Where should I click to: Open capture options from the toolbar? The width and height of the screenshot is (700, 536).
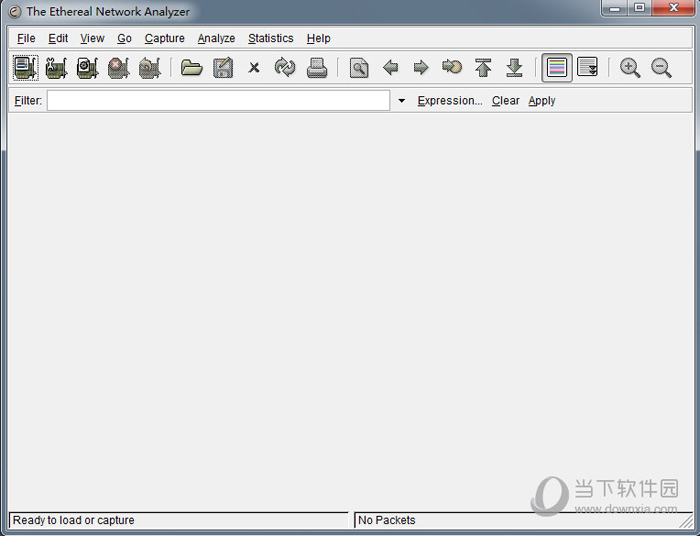pos(56,68)
